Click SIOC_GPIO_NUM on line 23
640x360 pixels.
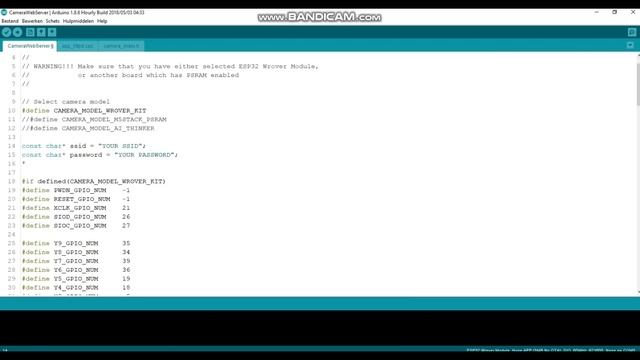tap(80, 226)
